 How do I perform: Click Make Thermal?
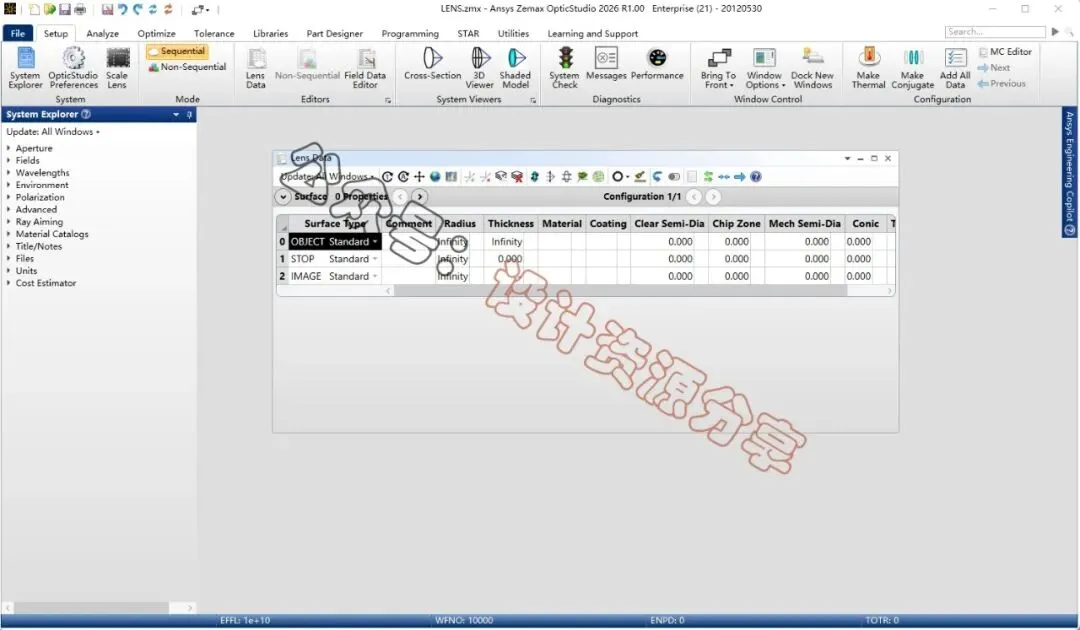pos(869,67)
